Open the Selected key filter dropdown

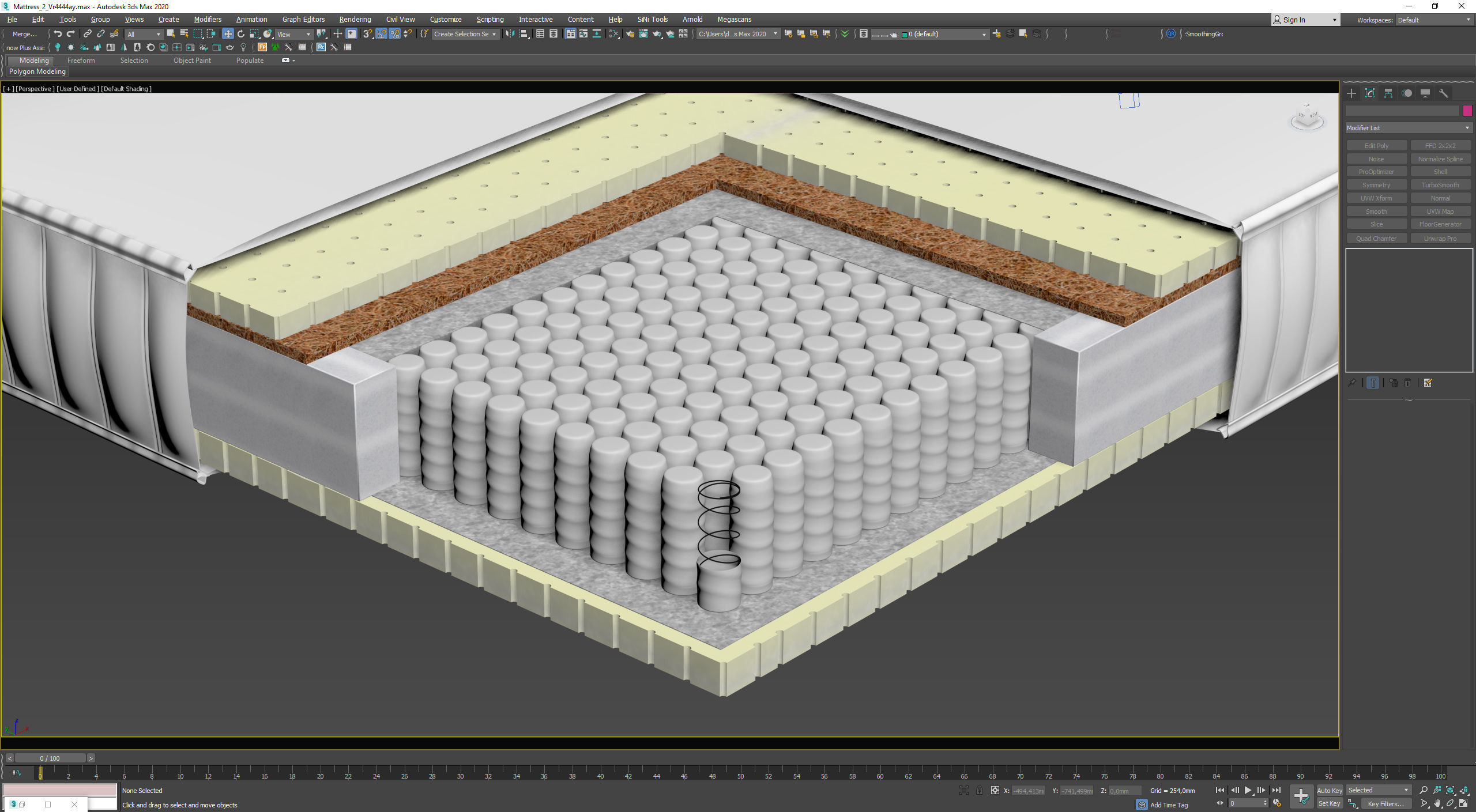(x=1379, y=791)
